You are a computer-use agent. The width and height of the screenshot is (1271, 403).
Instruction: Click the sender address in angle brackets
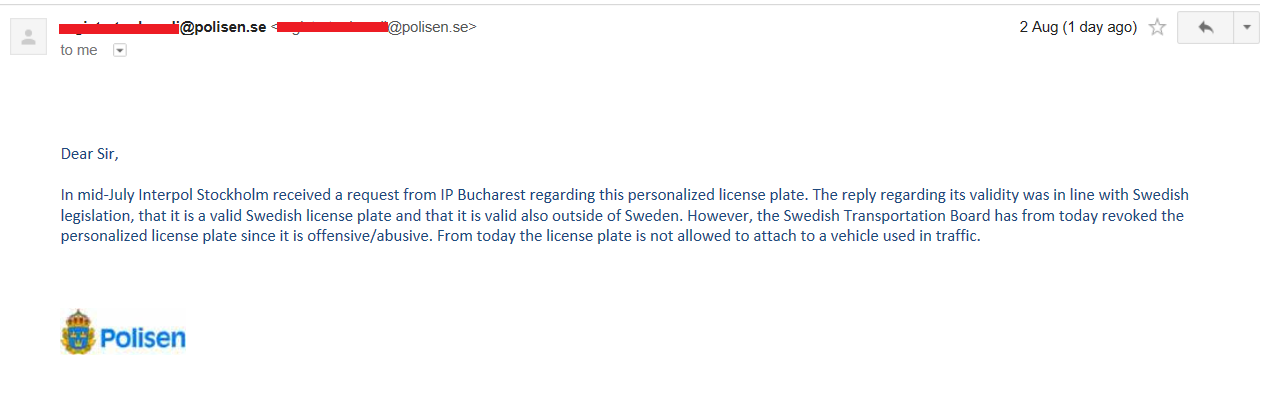(x=374, y=27)
